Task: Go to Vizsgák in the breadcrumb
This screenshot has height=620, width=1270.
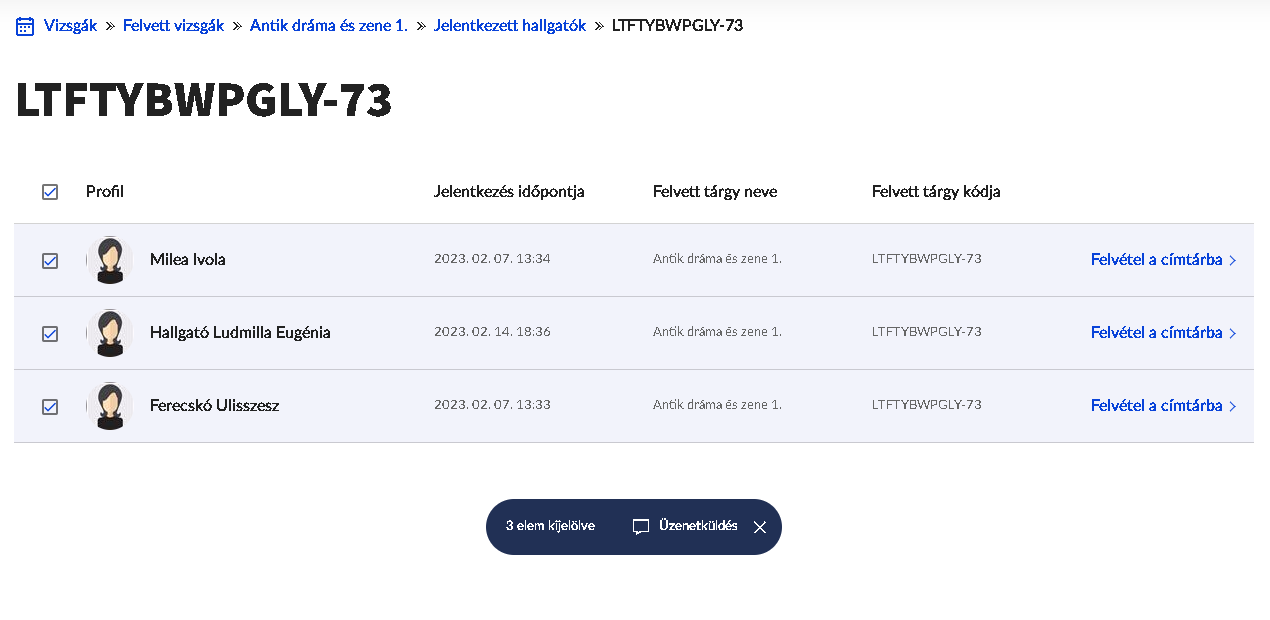Action: pyautogui.click(x=70, y=26)
